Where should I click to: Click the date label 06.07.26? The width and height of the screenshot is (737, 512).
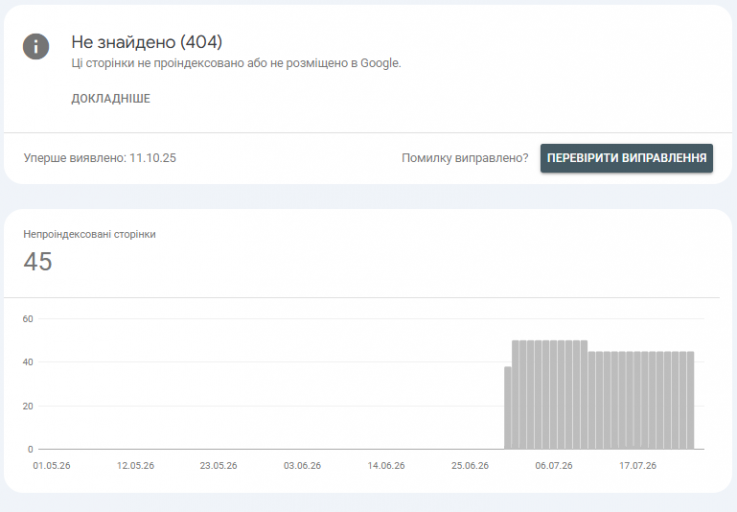tap(554, 465)
